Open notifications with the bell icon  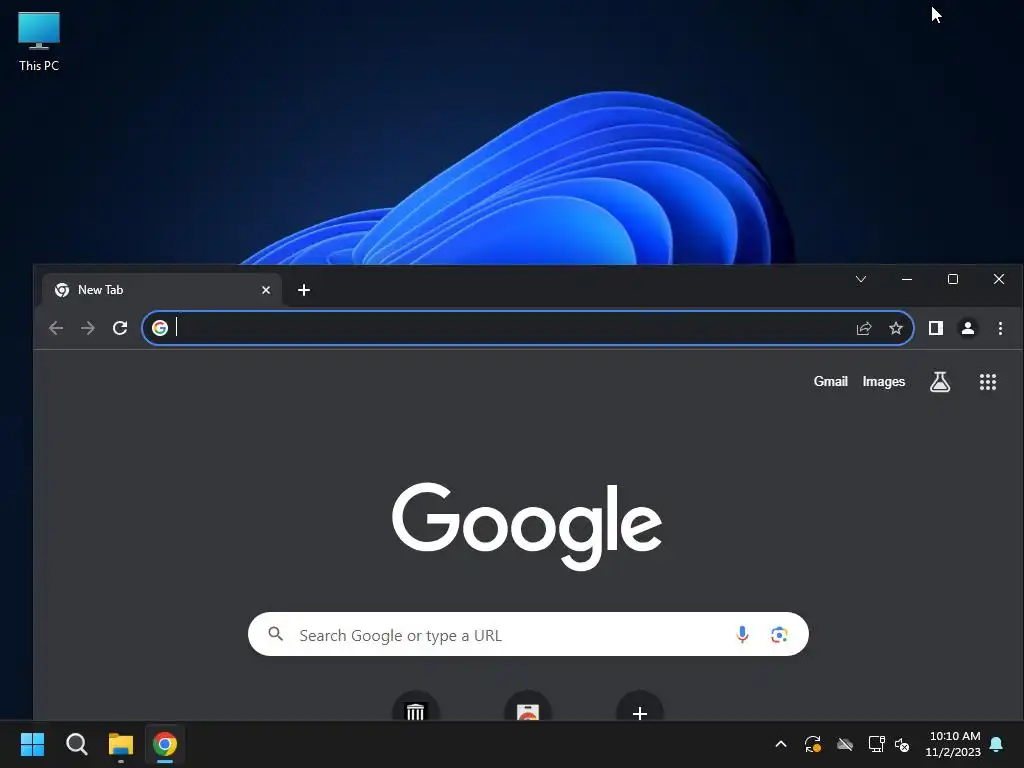click(997, 744)
